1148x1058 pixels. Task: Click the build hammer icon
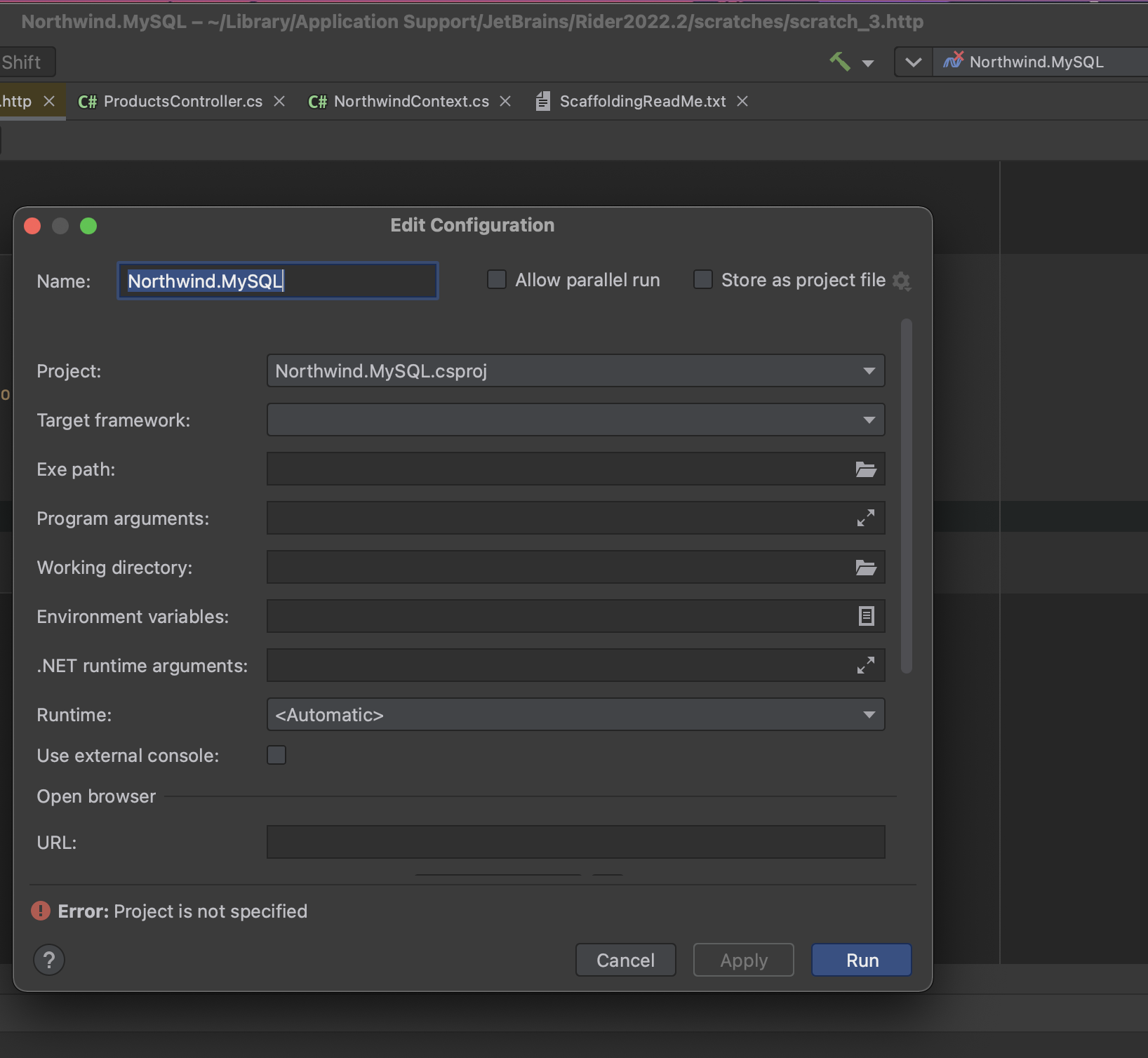[840, 62]
